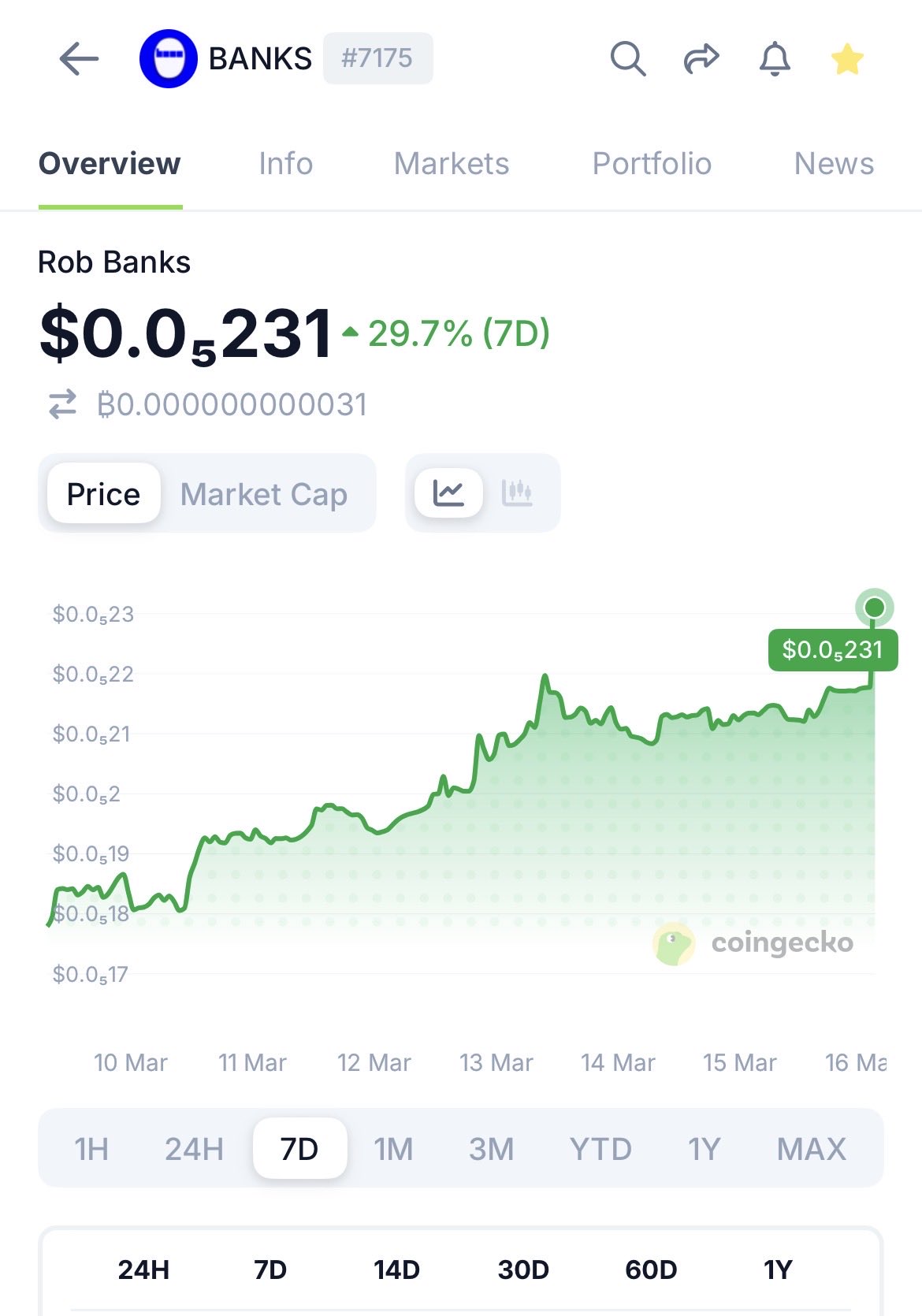
Task: Open the search magnifier icon
Action: [x=628, y=59]
